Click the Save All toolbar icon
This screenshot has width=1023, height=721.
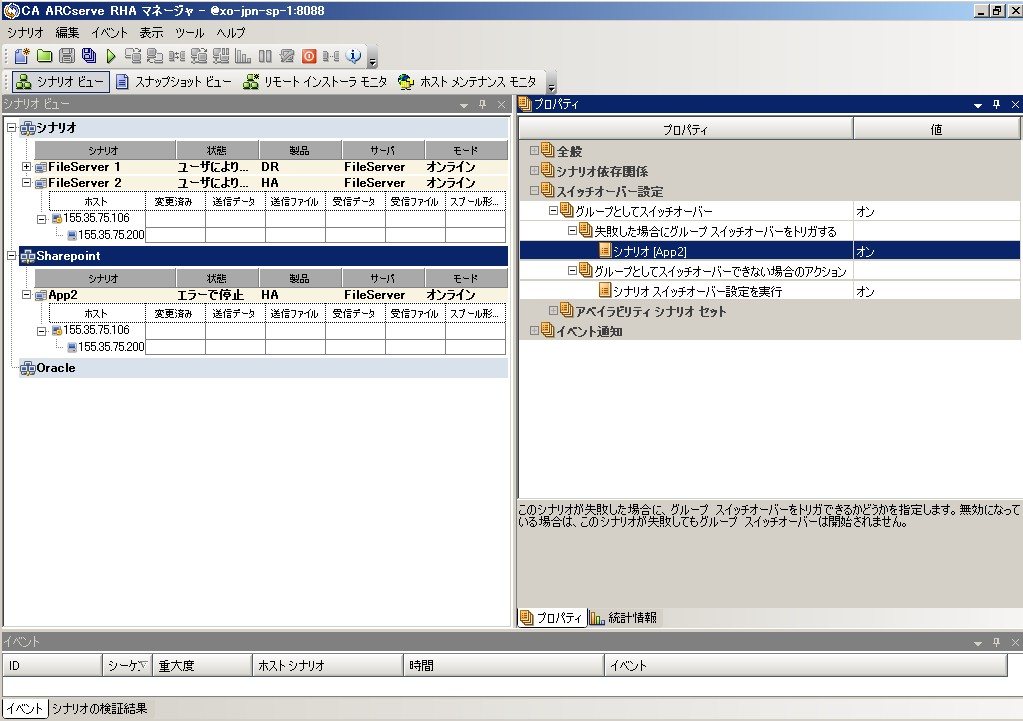pyautogui.click(x=89, y=56)
